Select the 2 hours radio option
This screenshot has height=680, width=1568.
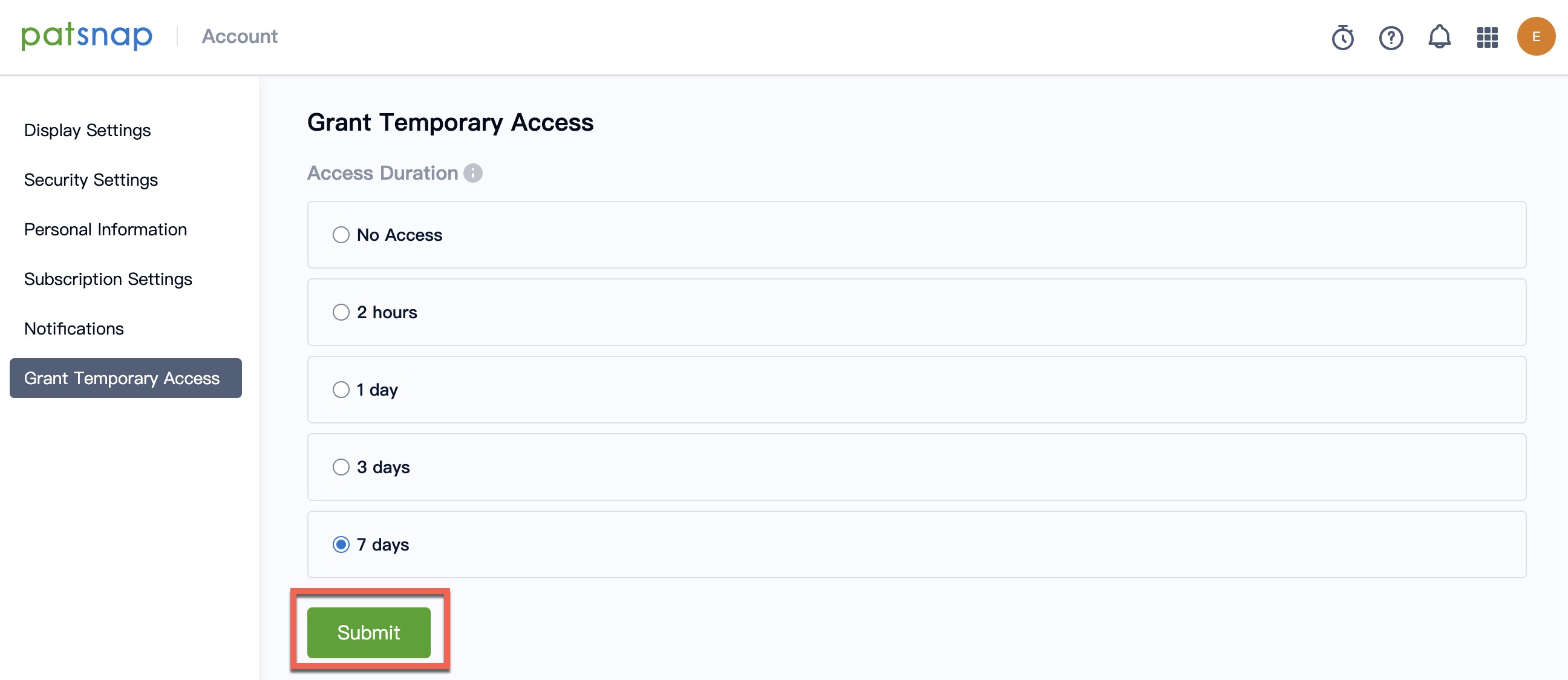point(341,312)
